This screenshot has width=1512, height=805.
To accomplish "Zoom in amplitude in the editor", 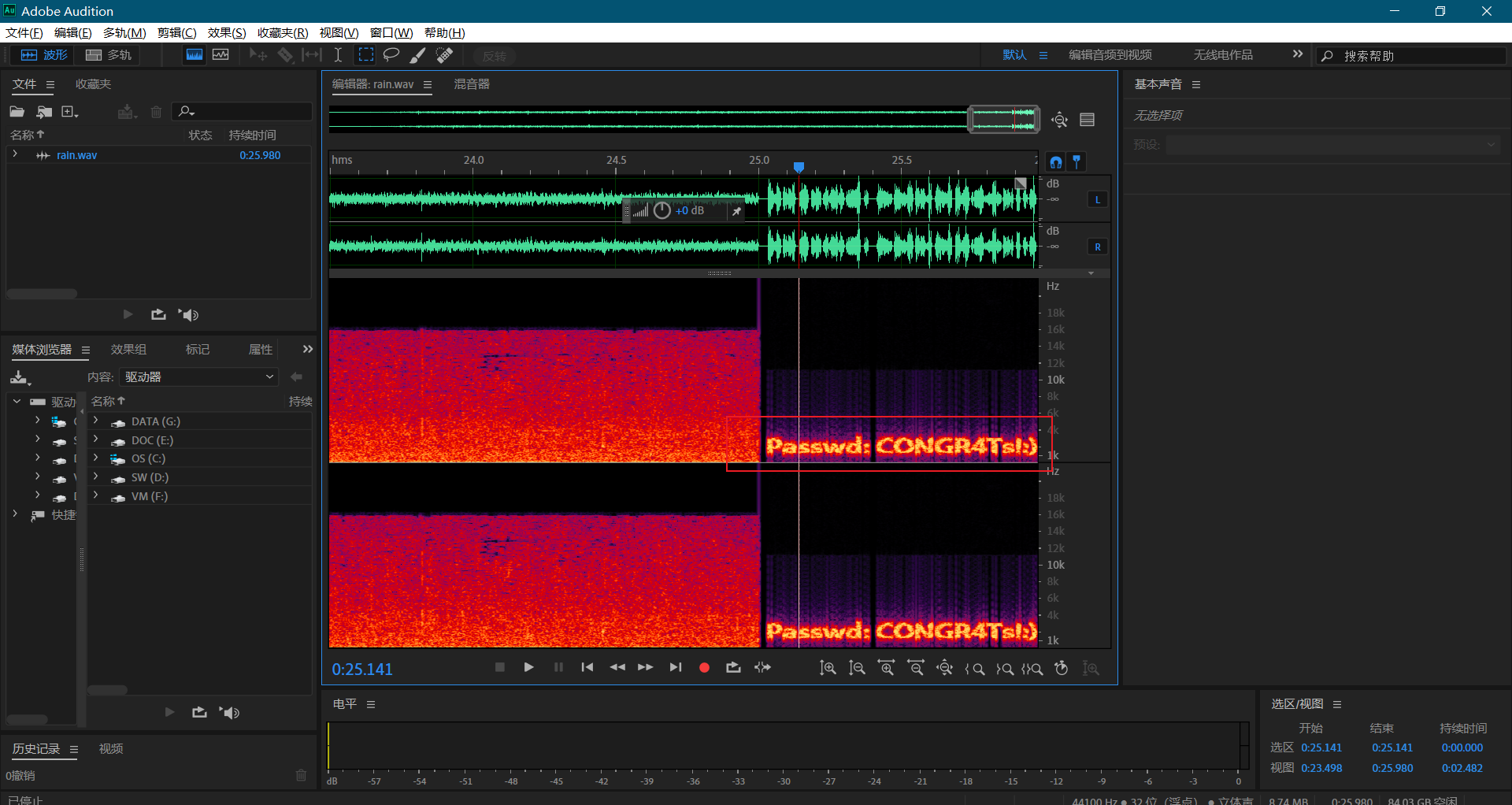I will [828, 668].
